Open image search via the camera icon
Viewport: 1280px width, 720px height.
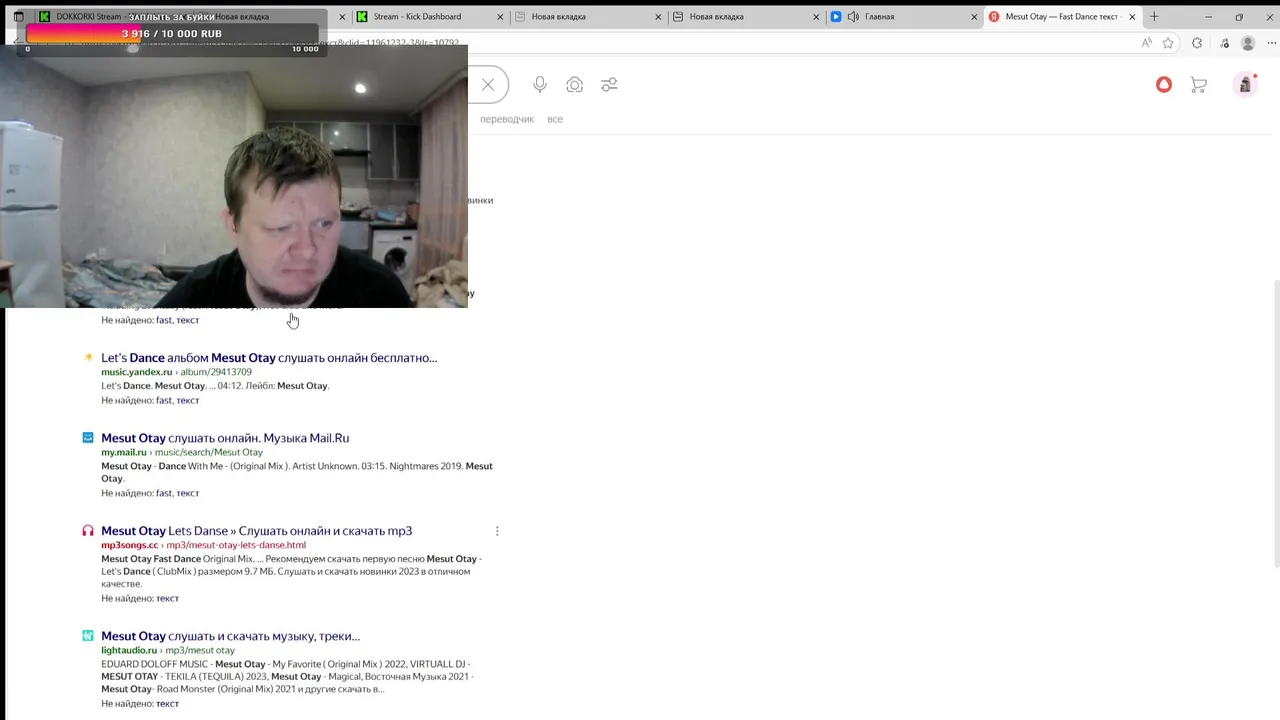tap(574, 85)
